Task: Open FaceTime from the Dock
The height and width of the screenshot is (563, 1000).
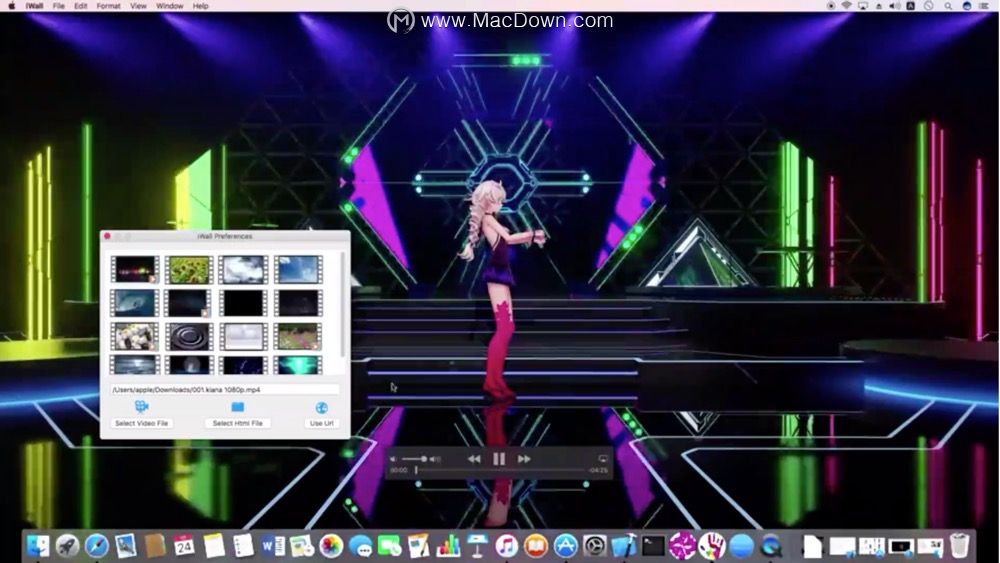Action: point(389,546)
